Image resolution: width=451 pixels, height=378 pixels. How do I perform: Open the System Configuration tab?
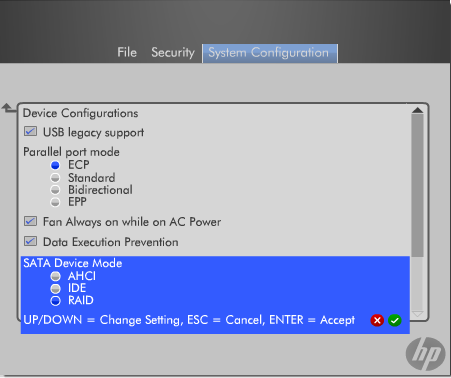tap(270, 53)
